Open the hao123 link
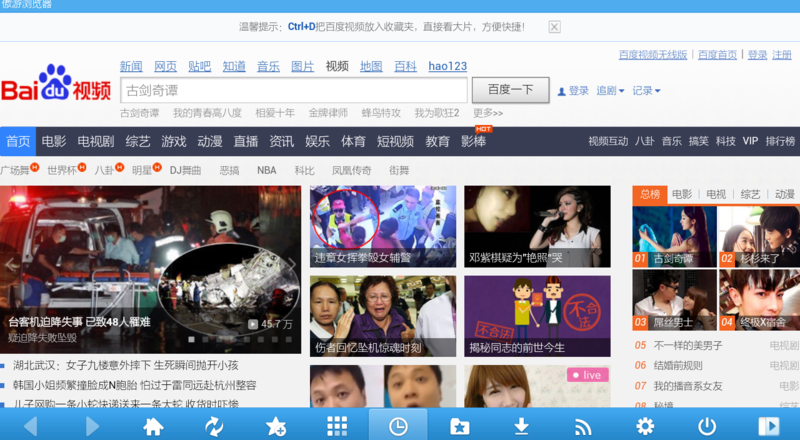The image size is (800, 440). tap(447, 66)
